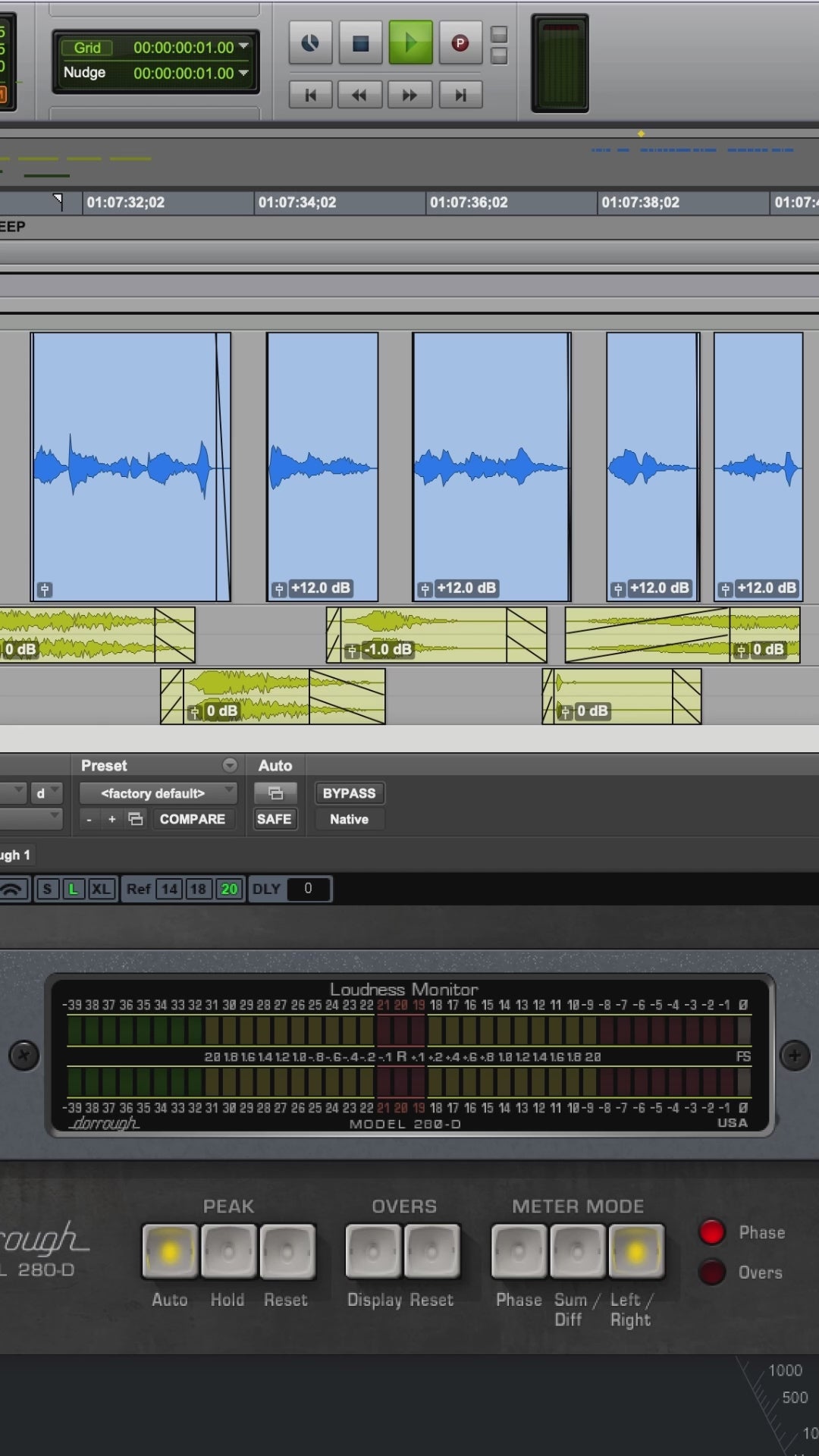Image resolution: width=819 pixels, height=1456 pixels.
Task: Arm the Record button
Action: (460, 43)
